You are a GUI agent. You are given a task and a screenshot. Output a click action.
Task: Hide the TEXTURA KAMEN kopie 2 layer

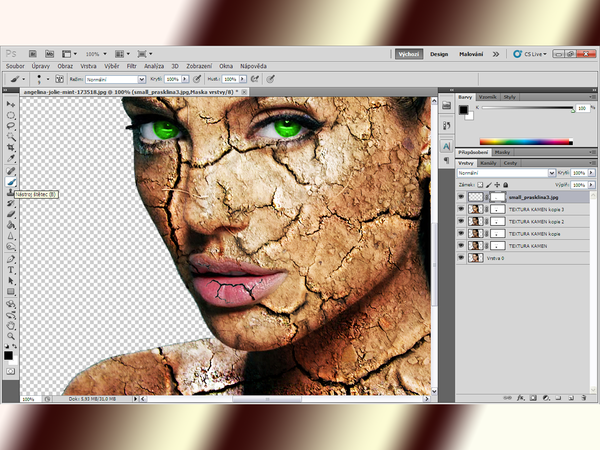(x=461, y=221)
